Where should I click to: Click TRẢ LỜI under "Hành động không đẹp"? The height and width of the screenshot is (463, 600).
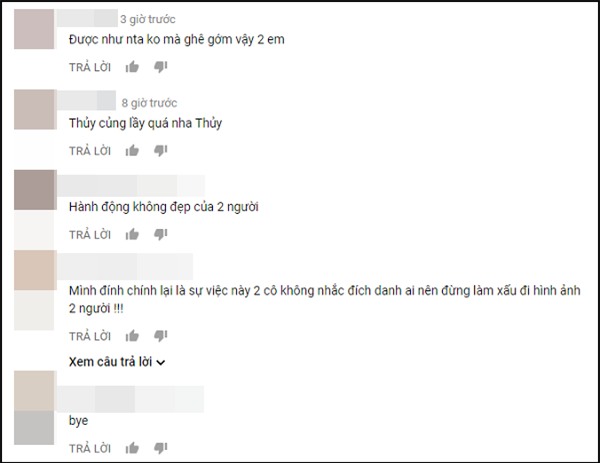(x=90, y=235)
